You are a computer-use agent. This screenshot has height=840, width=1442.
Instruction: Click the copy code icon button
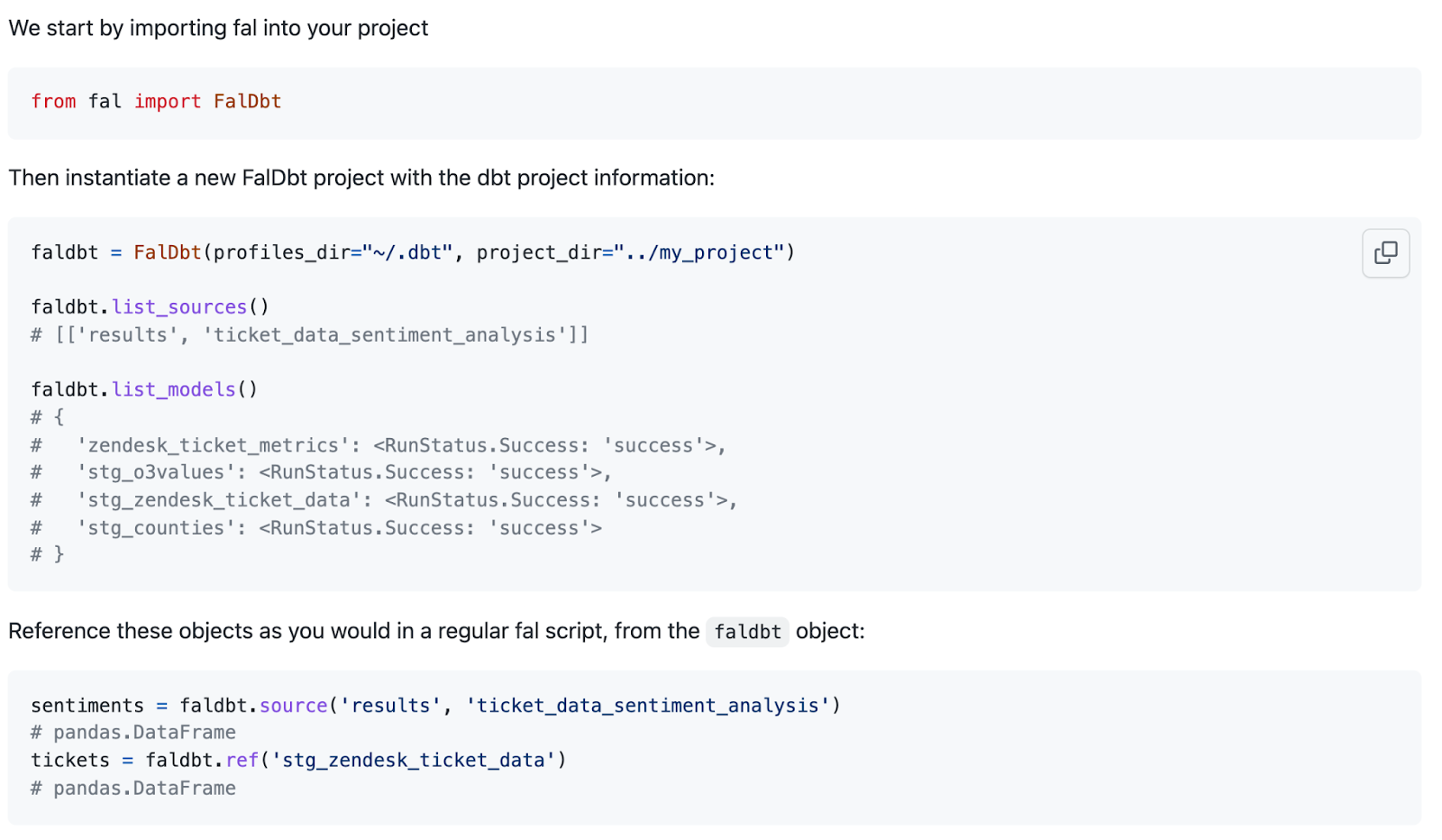pos(1385,253)
